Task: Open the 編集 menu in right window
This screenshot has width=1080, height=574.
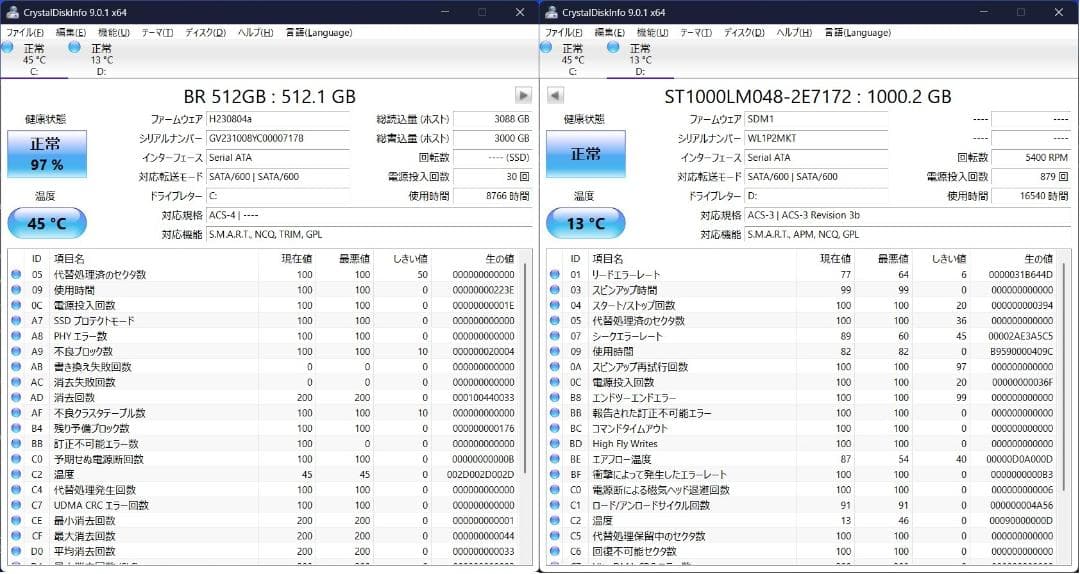Action: click(610, 32)
